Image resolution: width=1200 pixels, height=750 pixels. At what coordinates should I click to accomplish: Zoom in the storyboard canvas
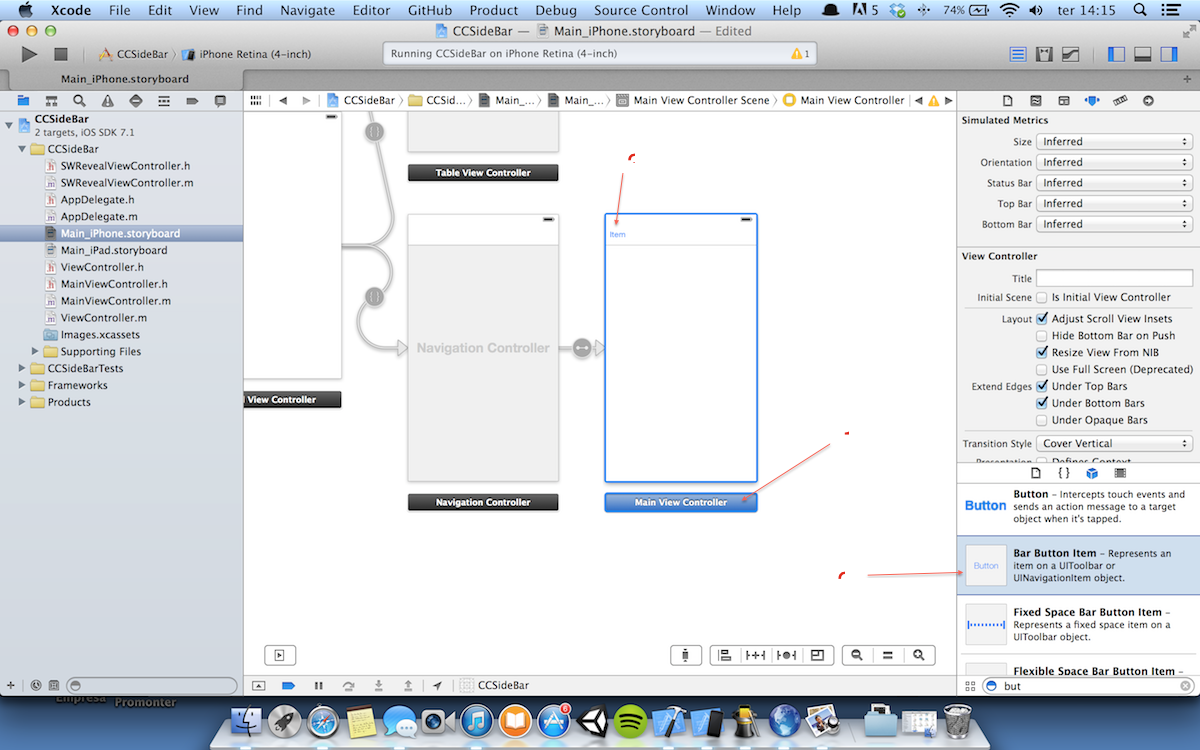tap(919, 655)
